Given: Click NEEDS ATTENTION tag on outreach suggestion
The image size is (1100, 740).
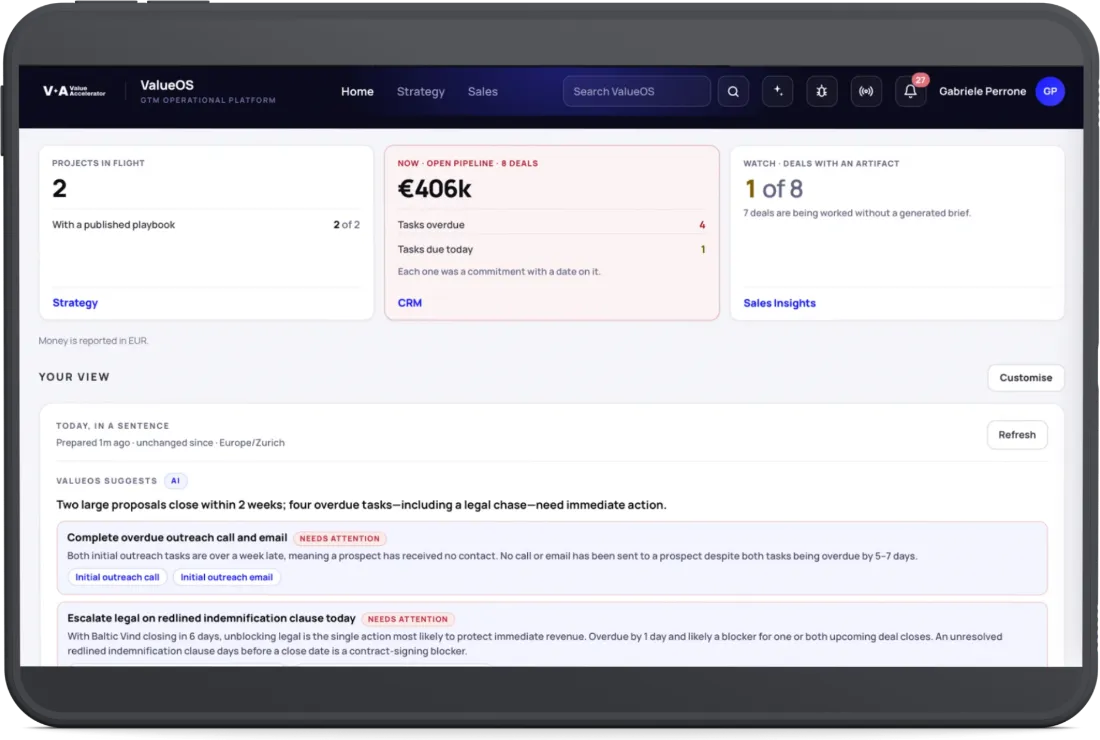Looking at the screenshot, I should tap(340, 538).
